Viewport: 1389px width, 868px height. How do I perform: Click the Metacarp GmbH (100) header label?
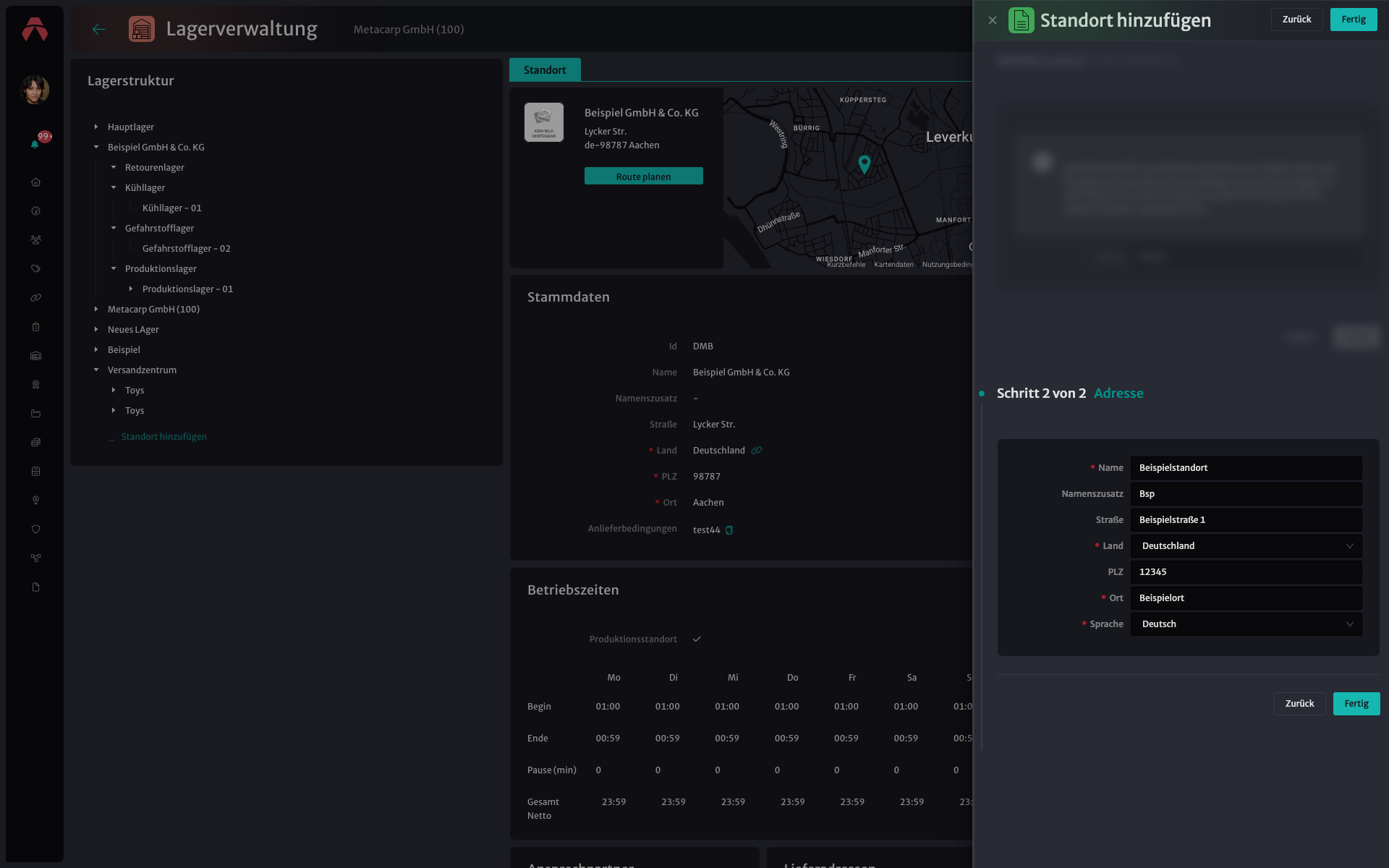409,30
